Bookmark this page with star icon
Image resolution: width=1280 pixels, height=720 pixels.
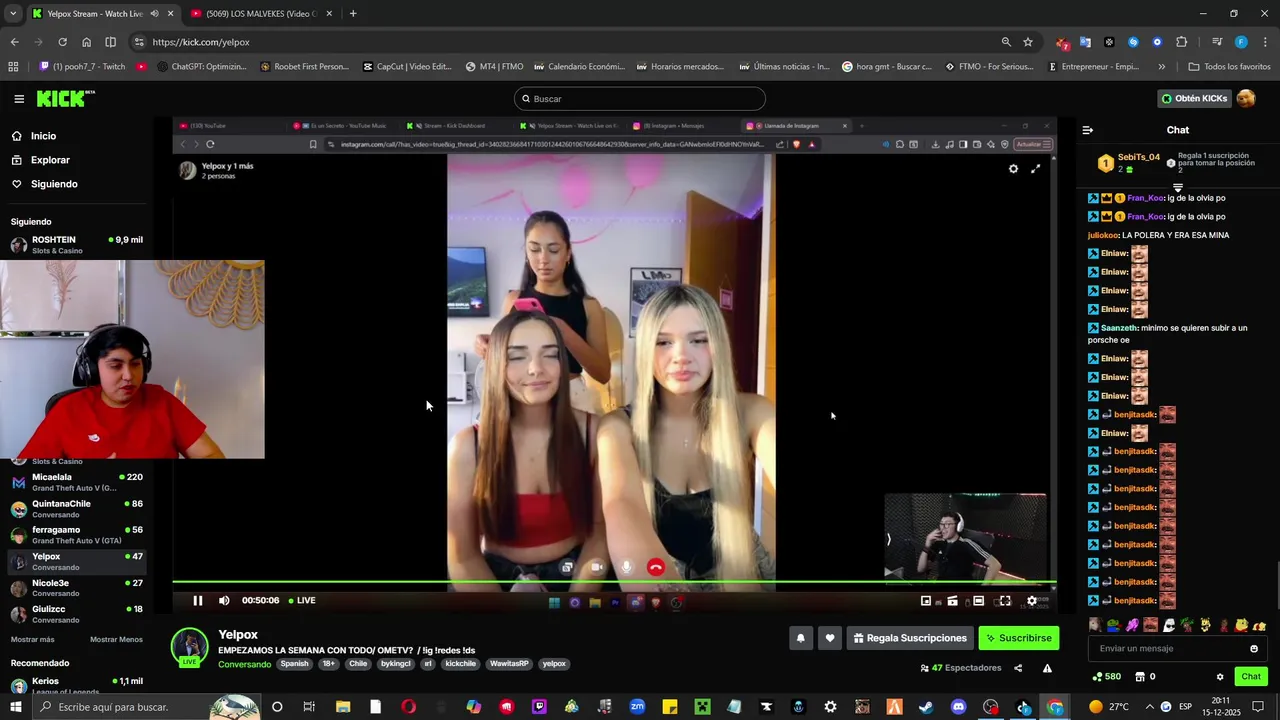pos(1028,42)
